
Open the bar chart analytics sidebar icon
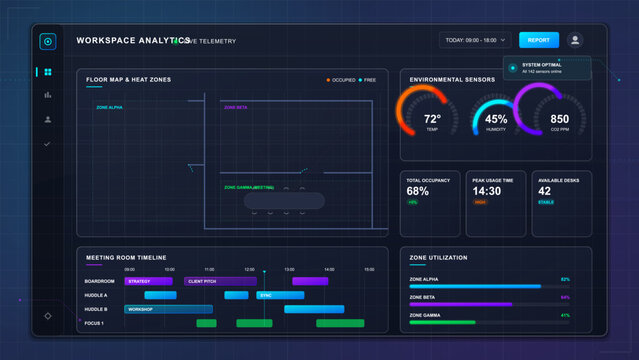[48, 95]
